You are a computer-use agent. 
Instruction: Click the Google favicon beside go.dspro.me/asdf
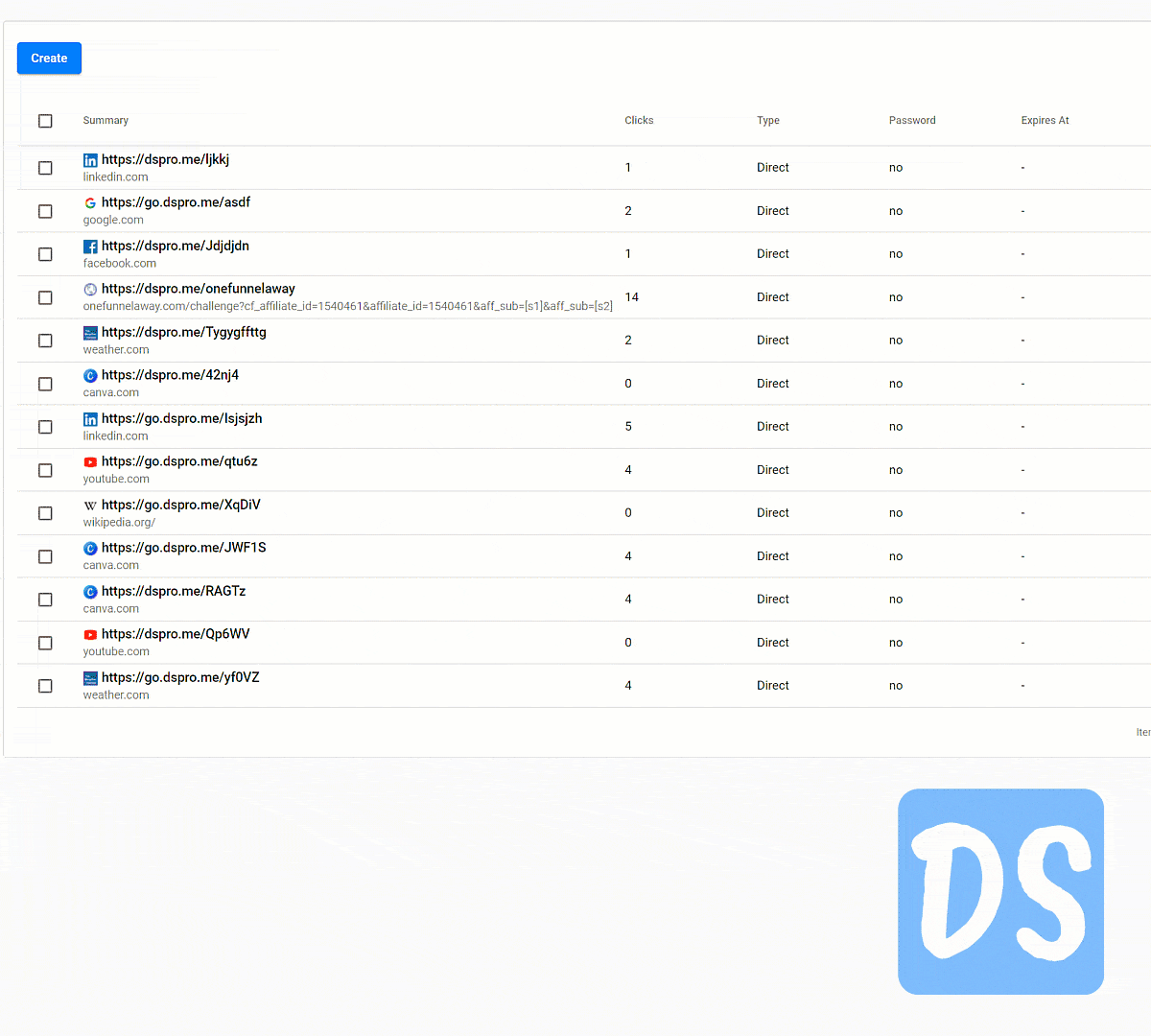[90, 203]
